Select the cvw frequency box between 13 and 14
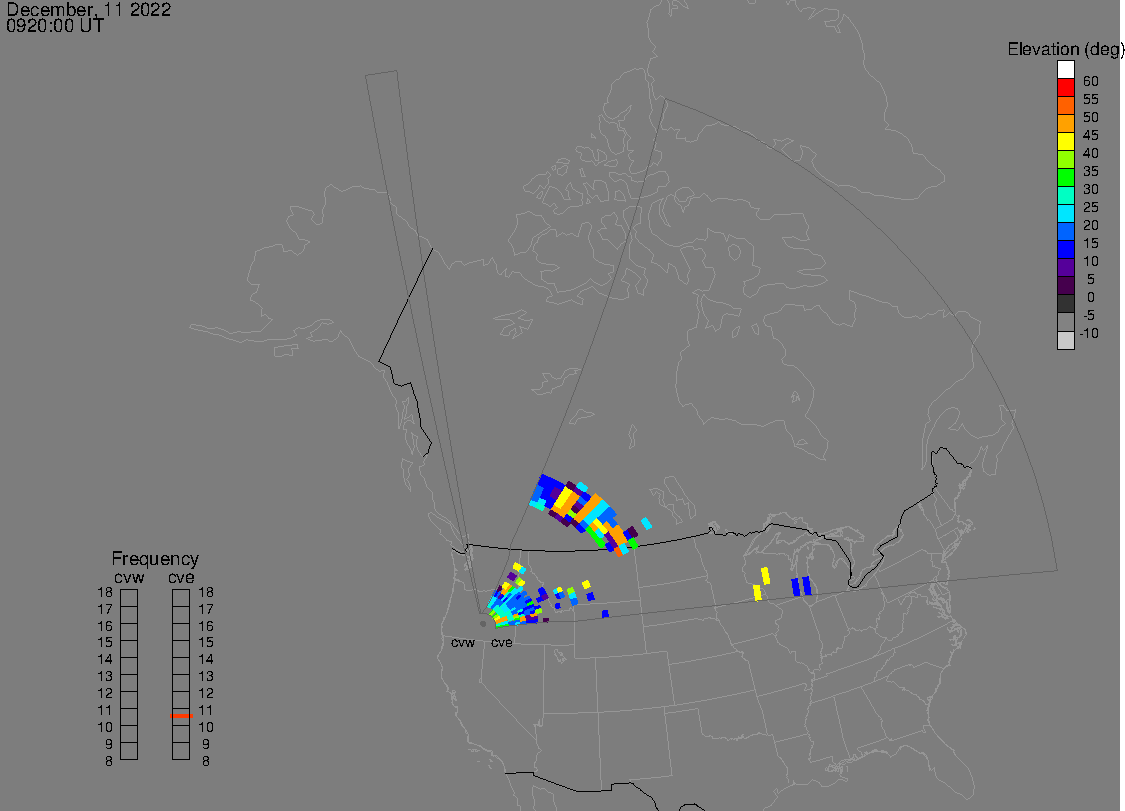Viewport: 1125px width, 811px height. click(x=129, y=667)
